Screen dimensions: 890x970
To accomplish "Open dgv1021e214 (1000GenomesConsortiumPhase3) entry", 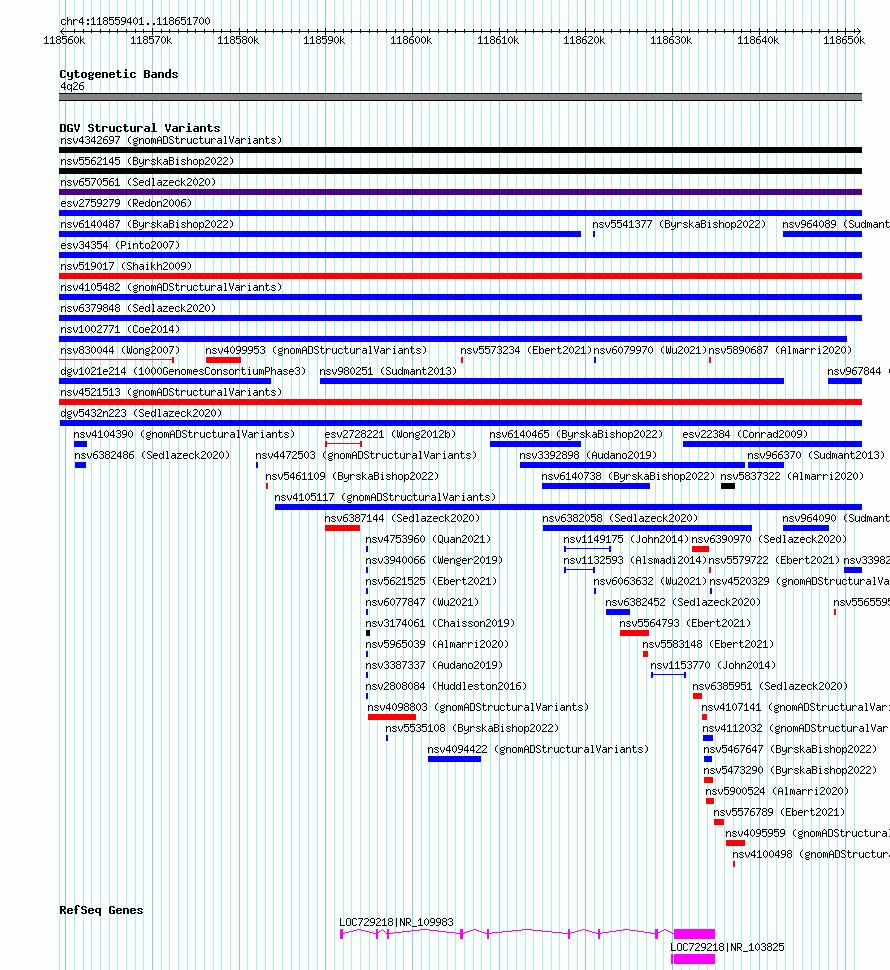I will 183,372.
